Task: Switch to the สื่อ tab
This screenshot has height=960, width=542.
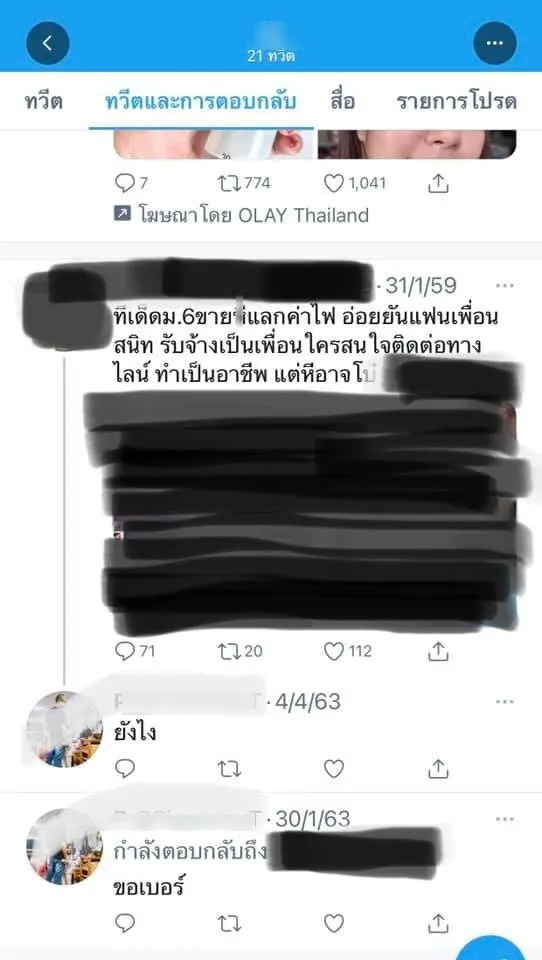Action: [342, 102]
